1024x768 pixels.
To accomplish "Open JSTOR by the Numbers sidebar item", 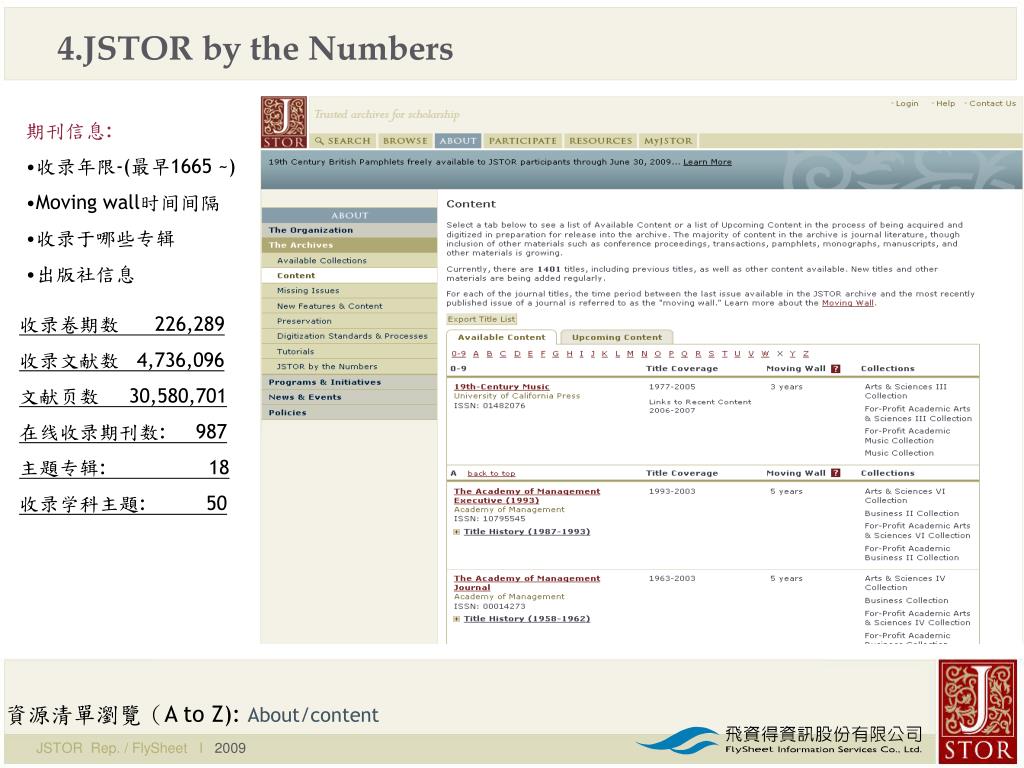I will coord(349,367).
